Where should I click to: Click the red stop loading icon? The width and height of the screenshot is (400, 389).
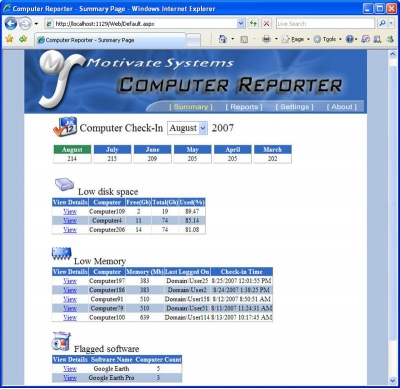266,24
